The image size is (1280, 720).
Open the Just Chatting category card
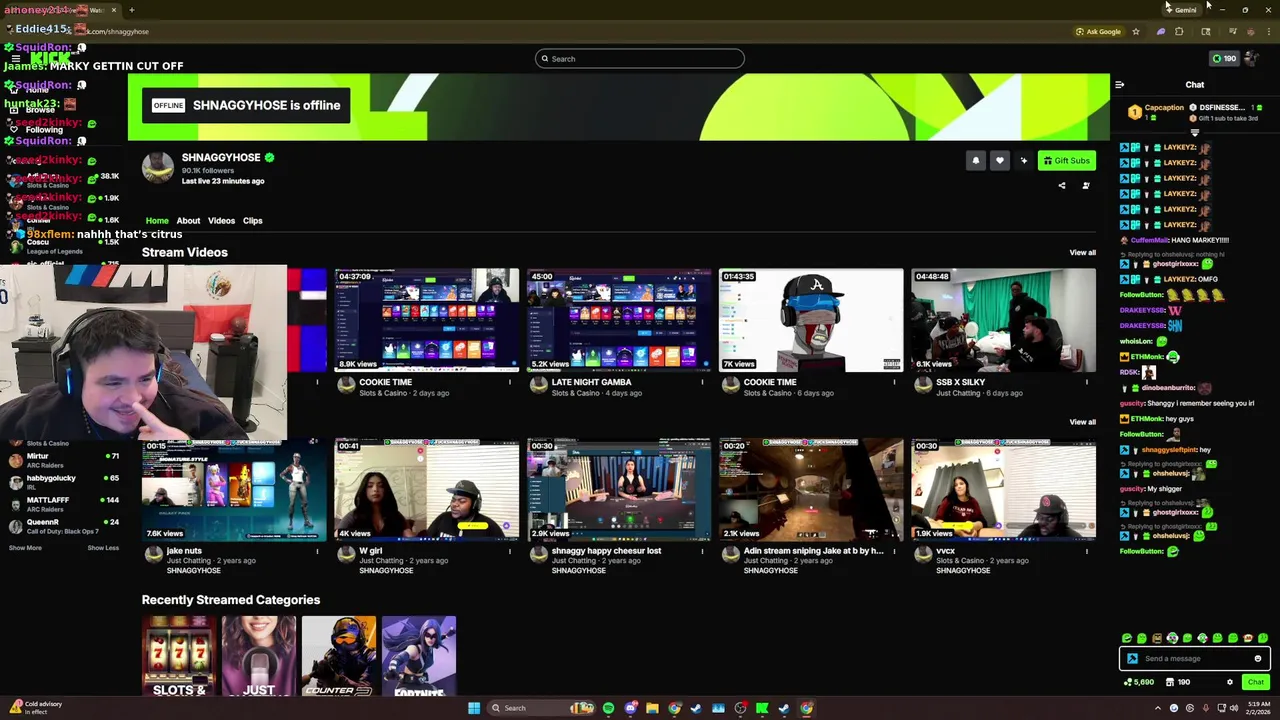259,656
